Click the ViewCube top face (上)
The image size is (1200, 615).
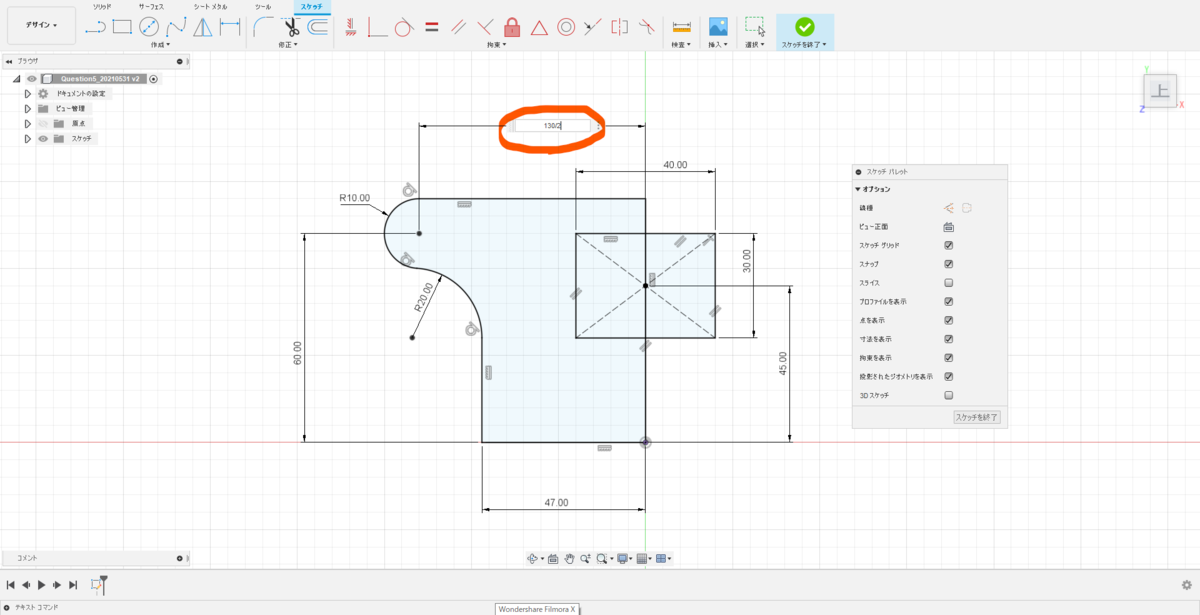(1160, 92)
